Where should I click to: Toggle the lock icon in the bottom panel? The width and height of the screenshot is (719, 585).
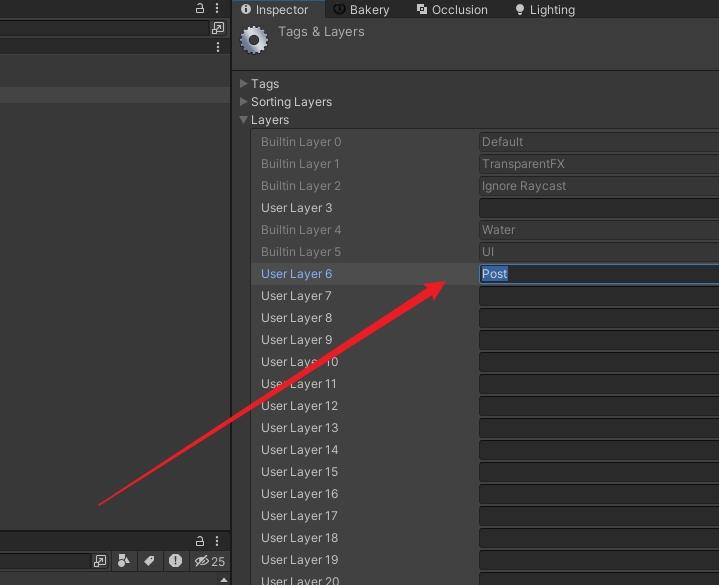tap(199, 541)
